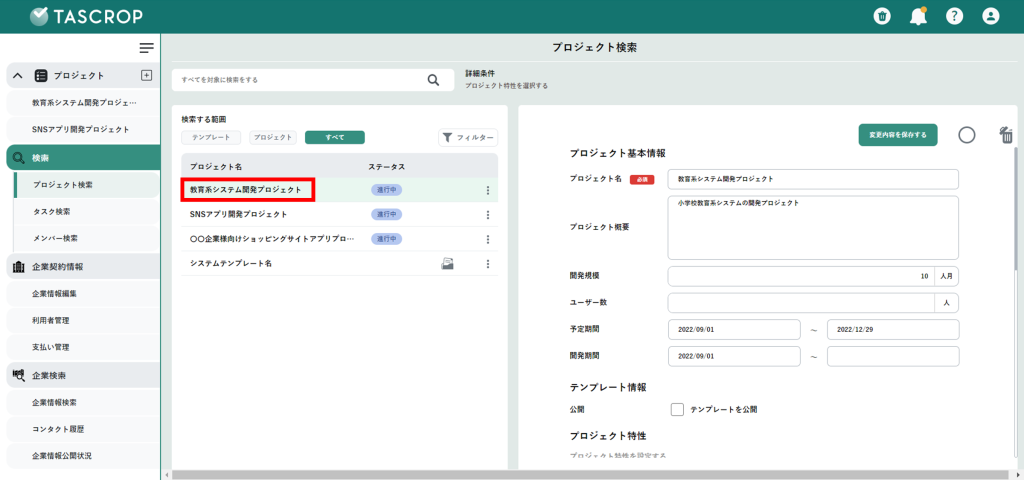
Task: Toggle the sidebar hamburger menu
Action: (x=146, y=48)
